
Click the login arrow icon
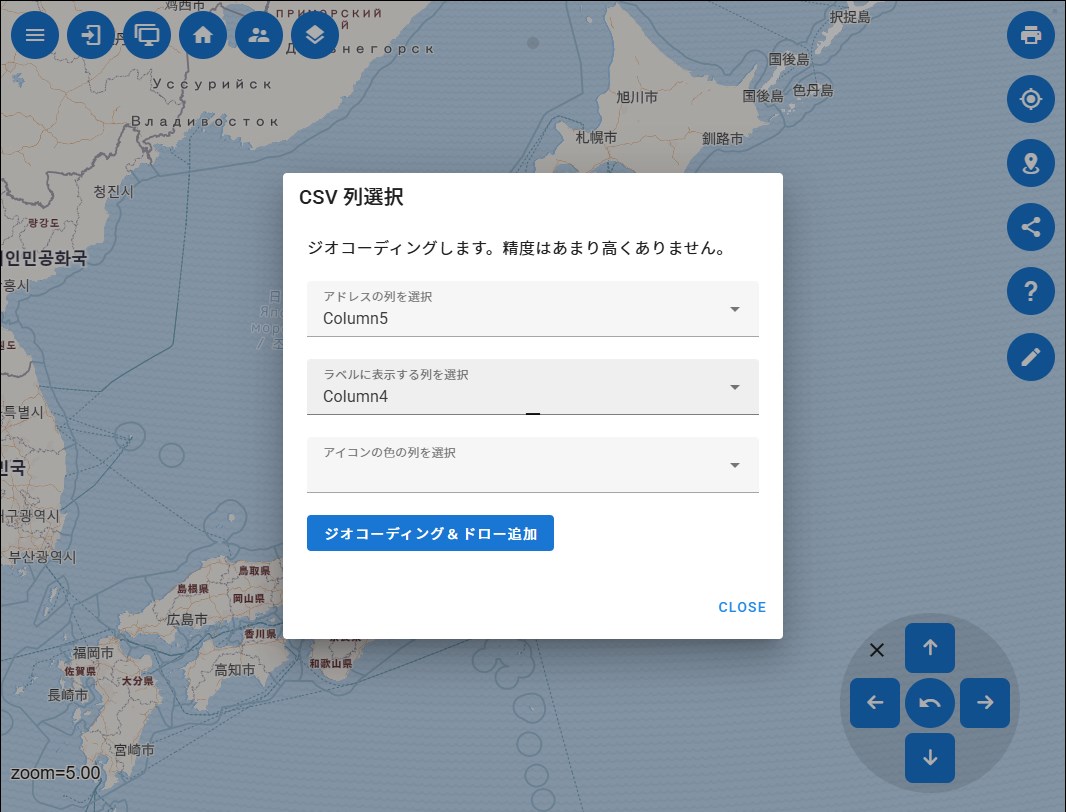[91, 35]
